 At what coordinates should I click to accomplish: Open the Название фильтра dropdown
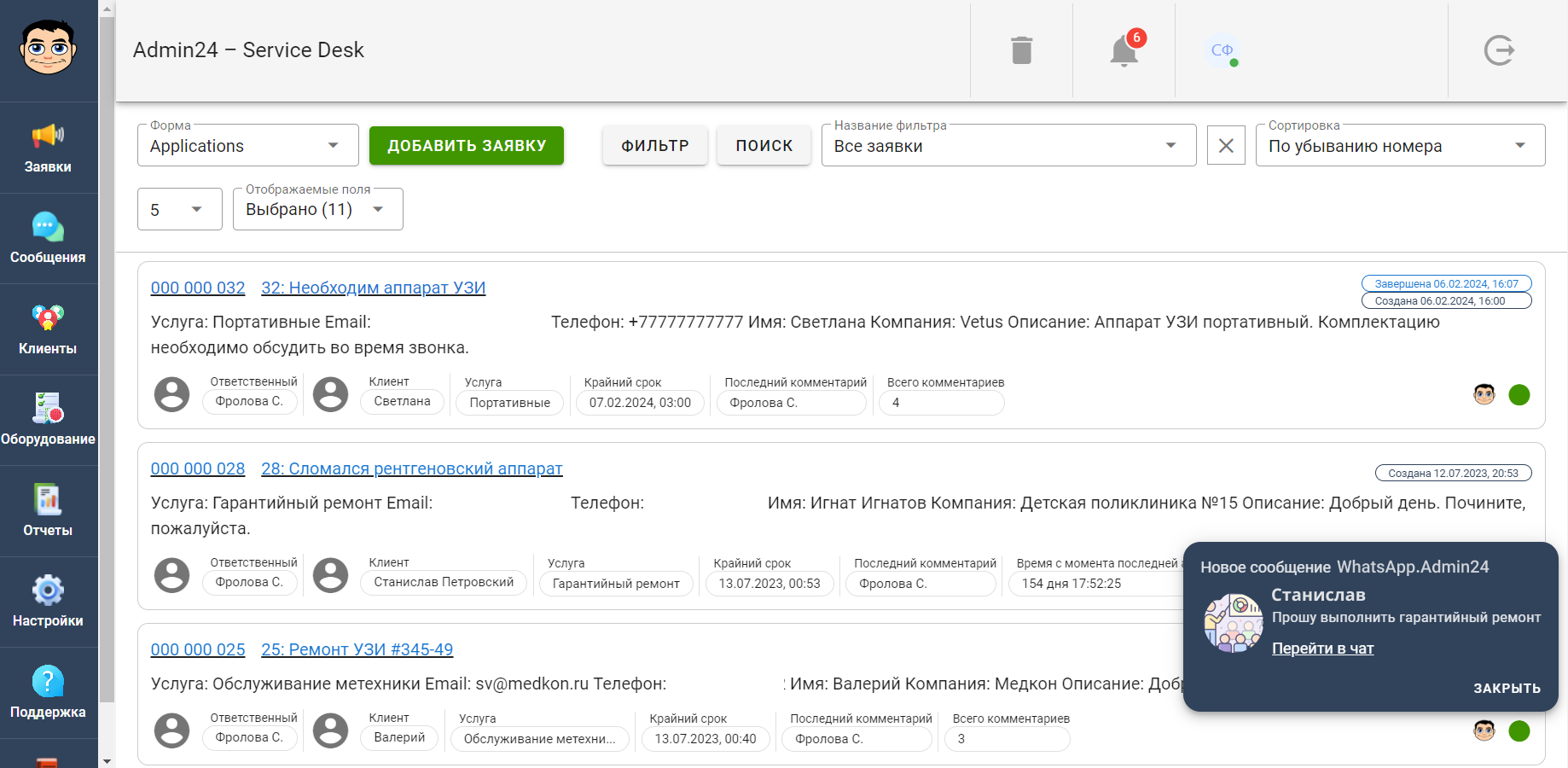pos(1008,146)
